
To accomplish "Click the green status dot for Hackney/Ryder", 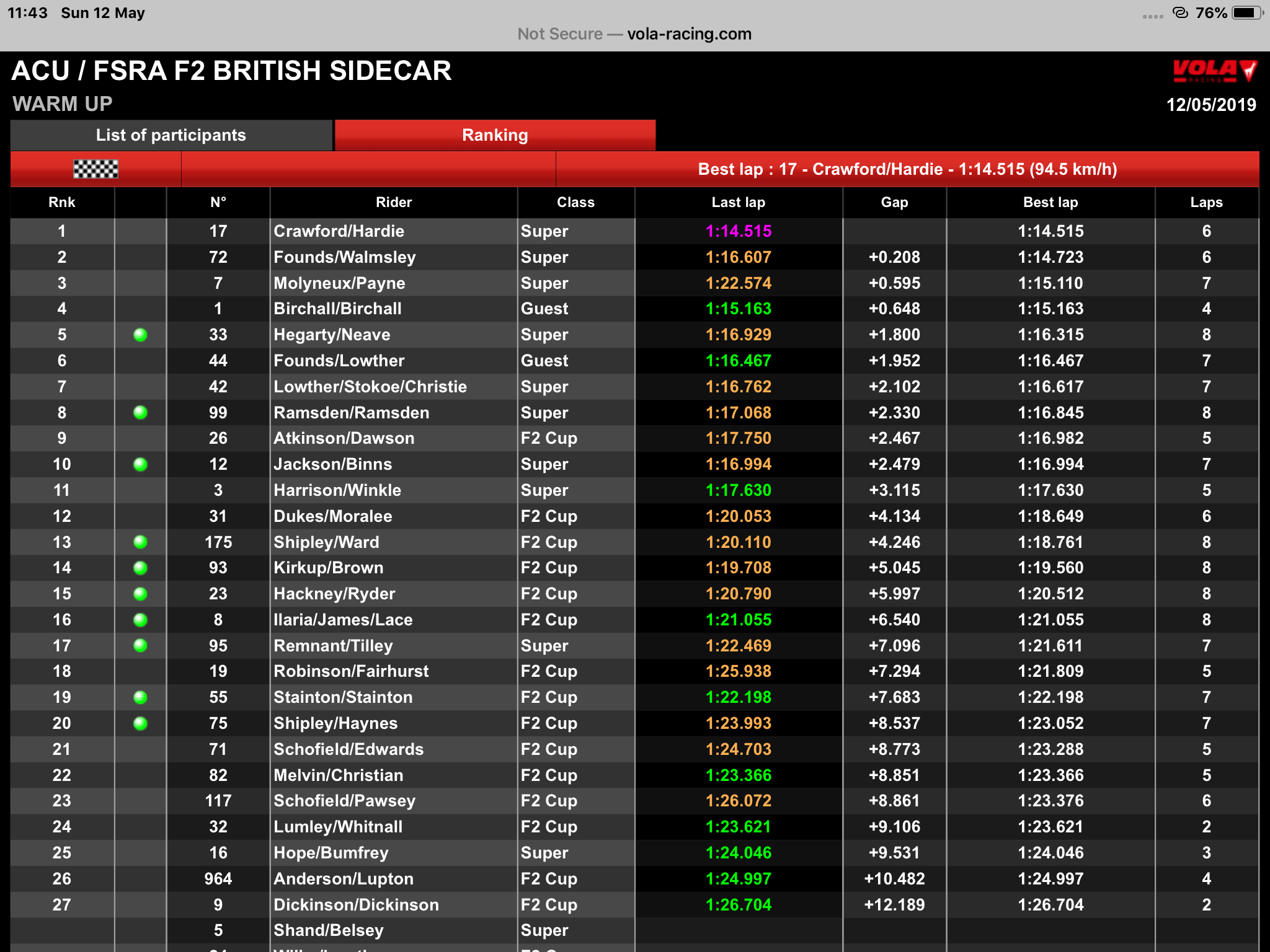I will [x=141, y=594].
